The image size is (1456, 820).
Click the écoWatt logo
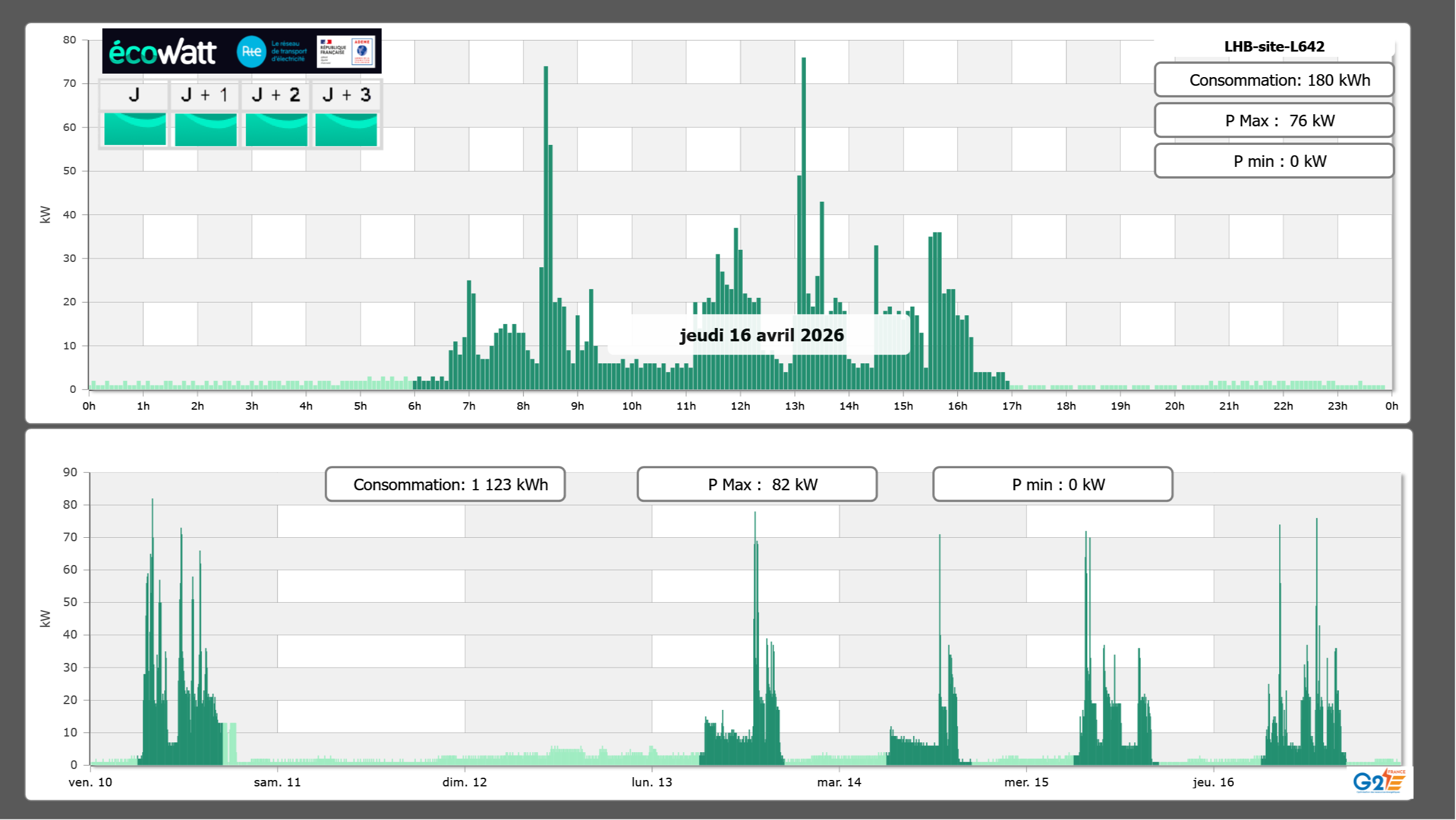[163, 52]
